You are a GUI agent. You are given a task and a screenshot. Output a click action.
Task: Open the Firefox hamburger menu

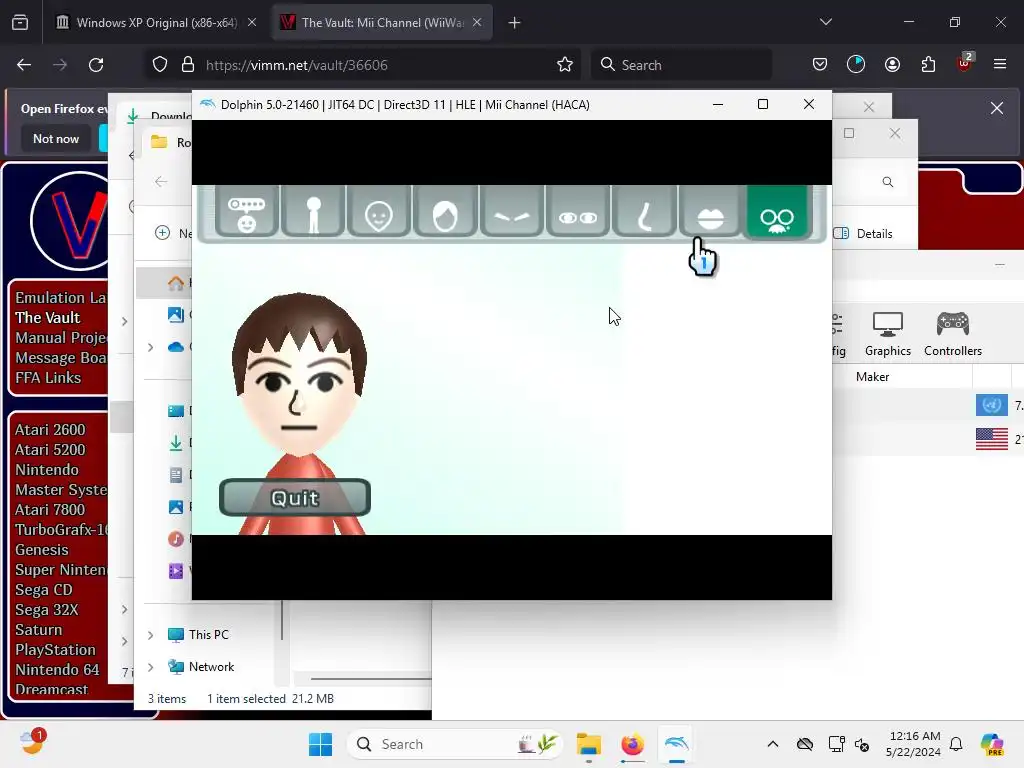pos(1000,64)
